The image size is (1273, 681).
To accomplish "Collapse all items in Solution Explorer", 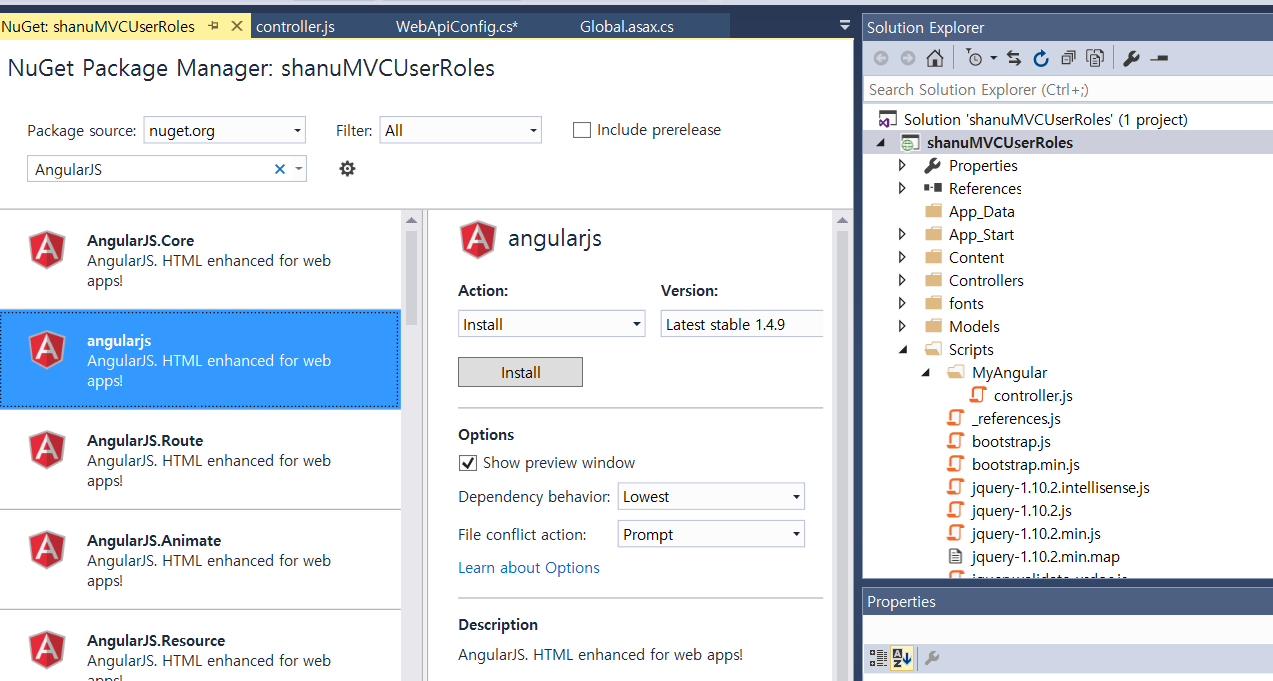I will pos(1068,58).
